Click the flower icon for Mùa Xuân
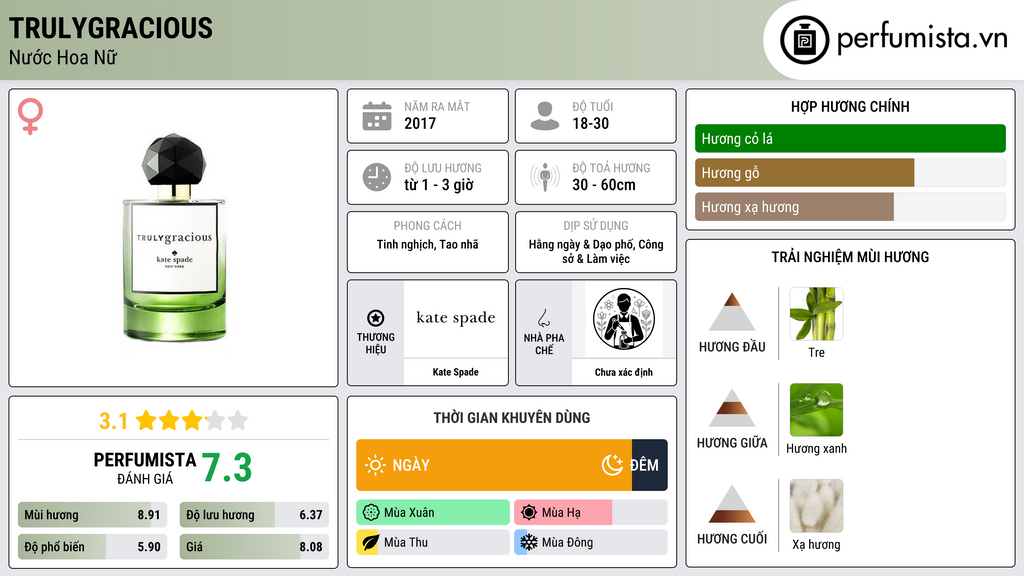 tap(371, 513)
